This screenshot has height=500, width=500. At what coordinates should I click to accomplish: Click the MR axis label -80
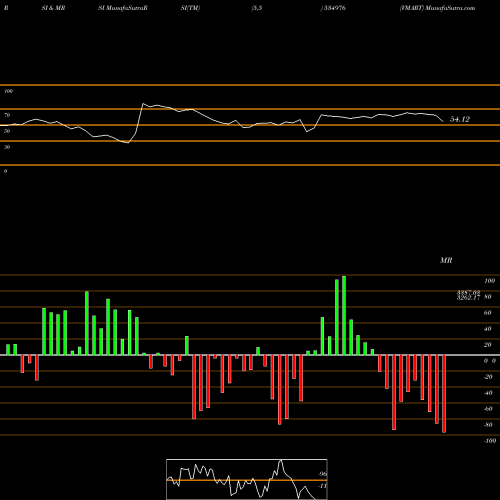point(488,425)
